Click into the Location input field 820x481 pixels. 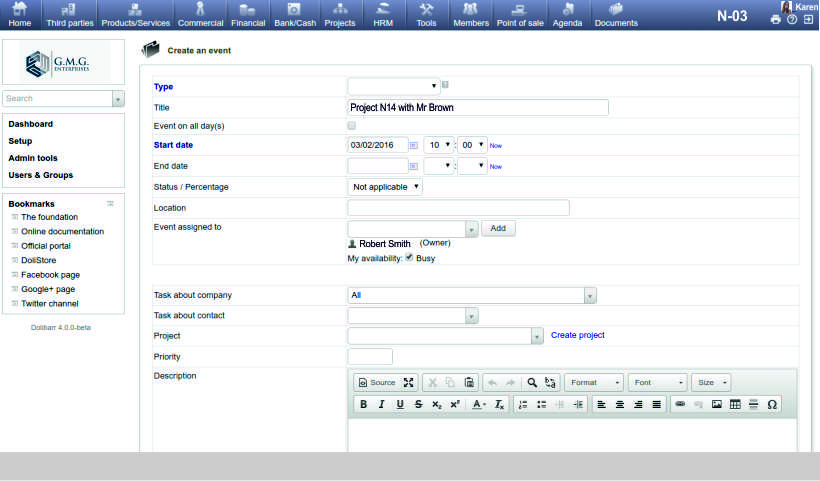coord(458,208)
